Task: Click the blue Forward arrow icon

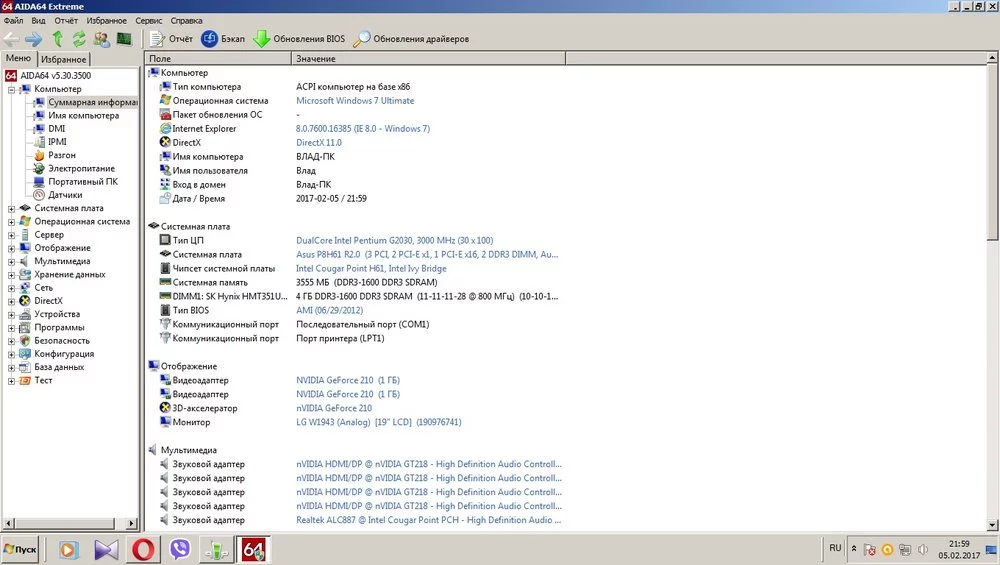Action: 34,39
